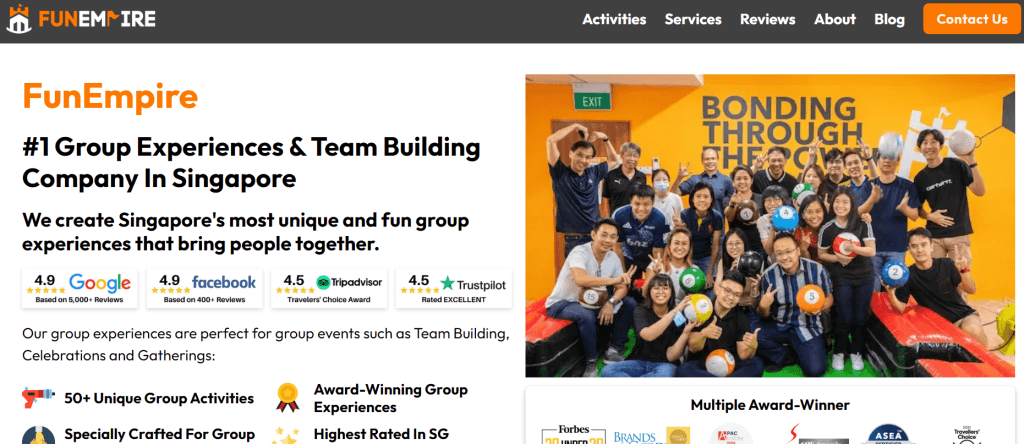The width and height of the screenshot is (1024, 444).
Task: Click '50+ Unique Group Activities' text
Action: 159,398
